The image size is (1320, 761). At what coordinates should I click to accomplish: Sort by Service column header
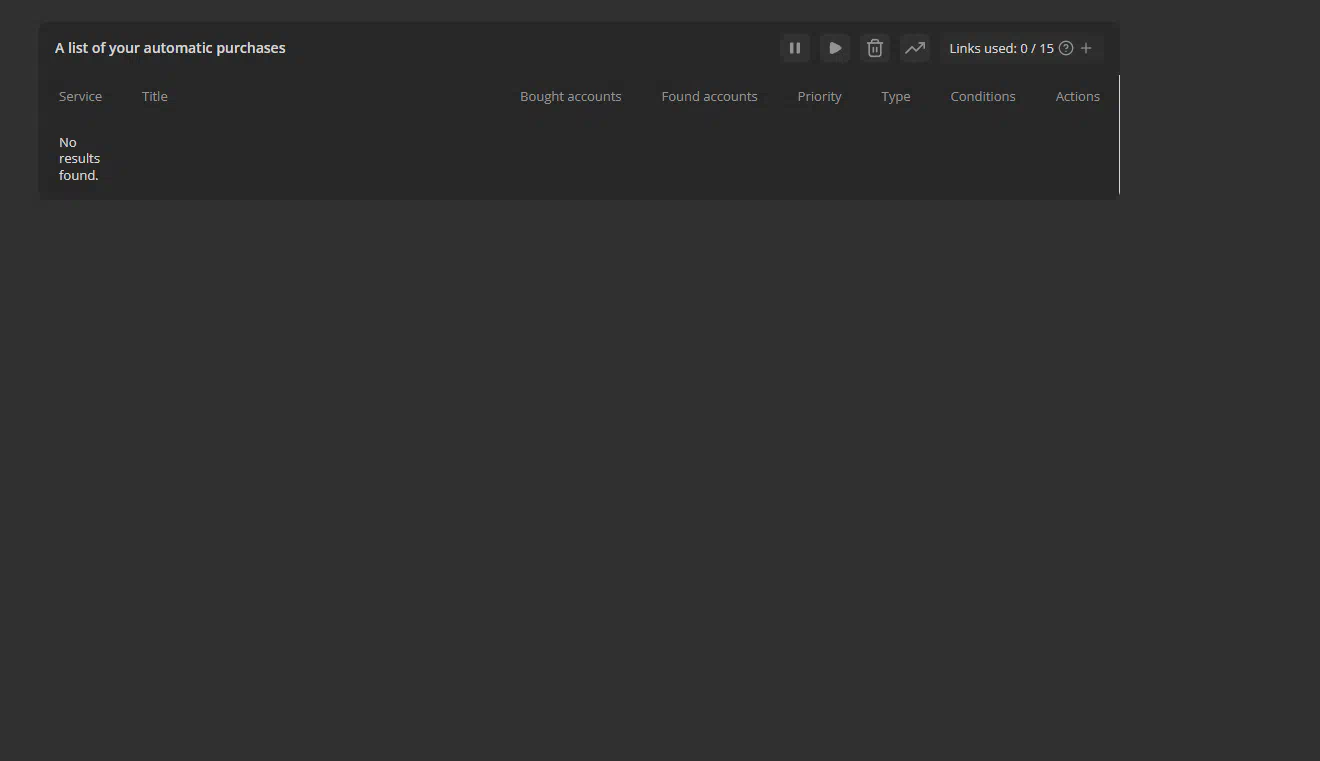(80, 97)
